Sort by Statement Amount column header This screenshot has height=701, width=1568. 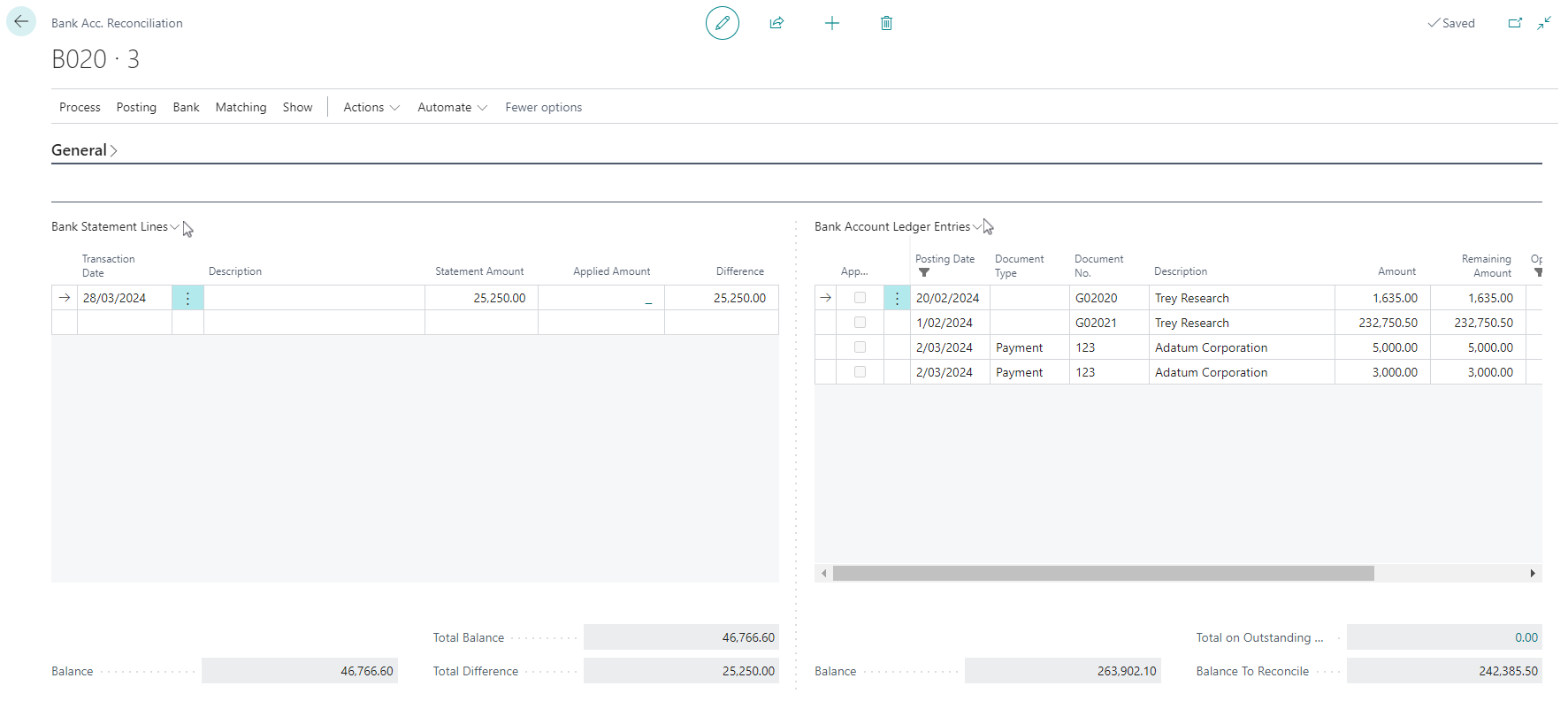click(x=479, y=271)
